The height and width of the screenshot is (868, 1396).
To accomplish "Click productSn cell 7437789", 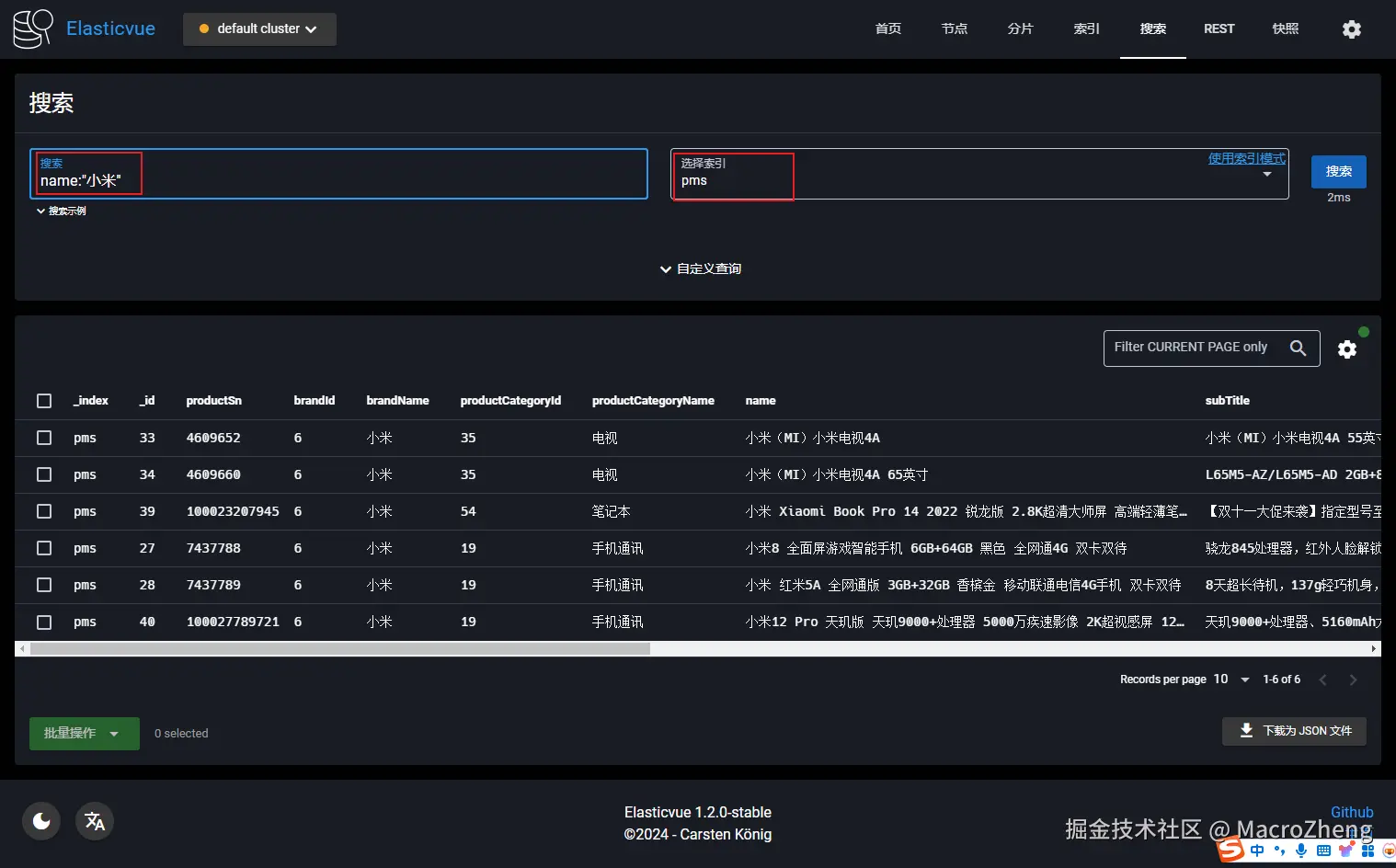I will 213,585.
